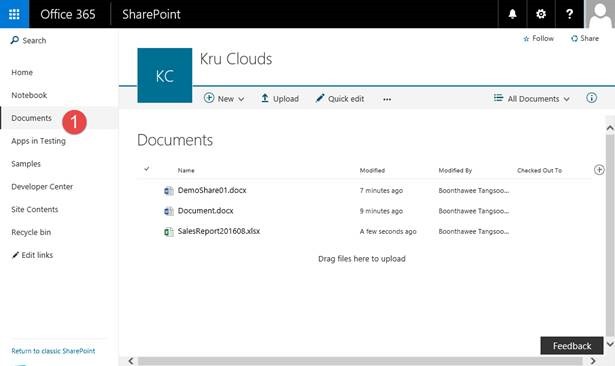
Task: Click the Follow link text
Action: coord(543,38)
